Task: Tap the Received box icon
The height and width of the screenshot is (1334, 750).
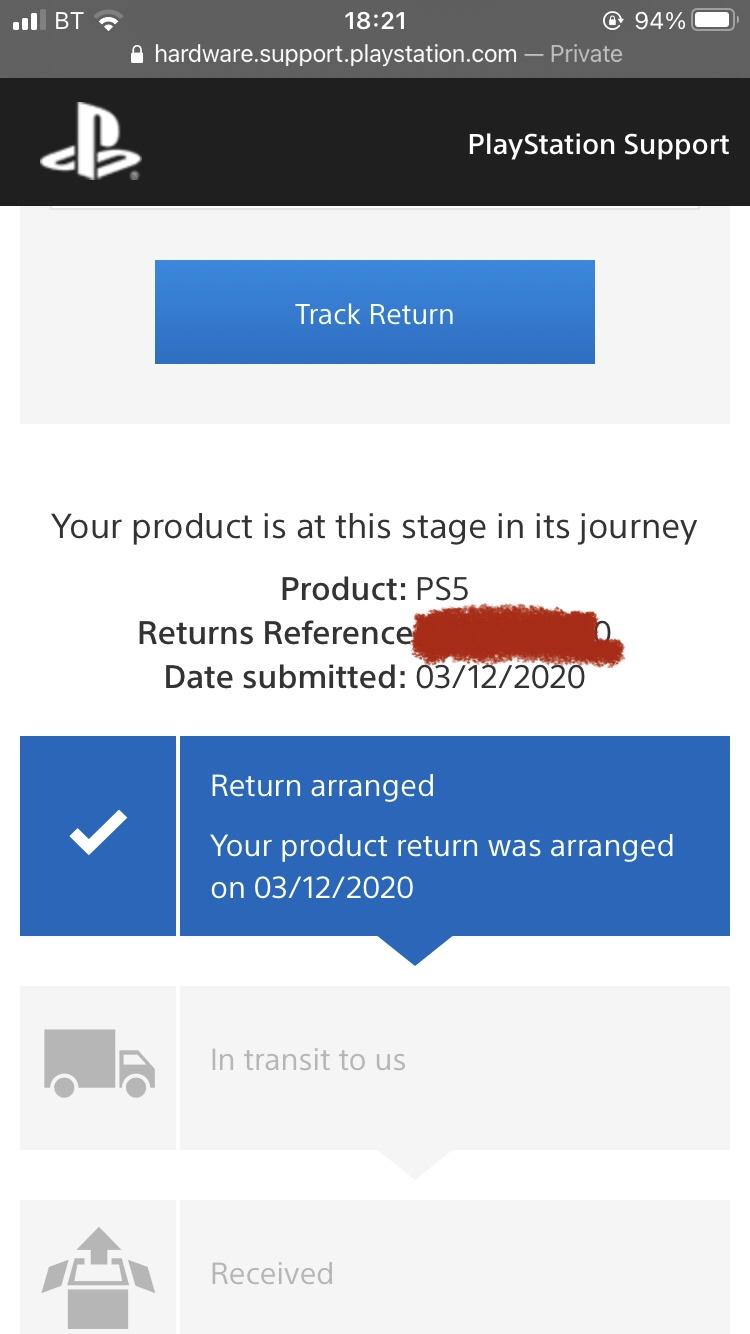Action: click(x=99, y=1276)
